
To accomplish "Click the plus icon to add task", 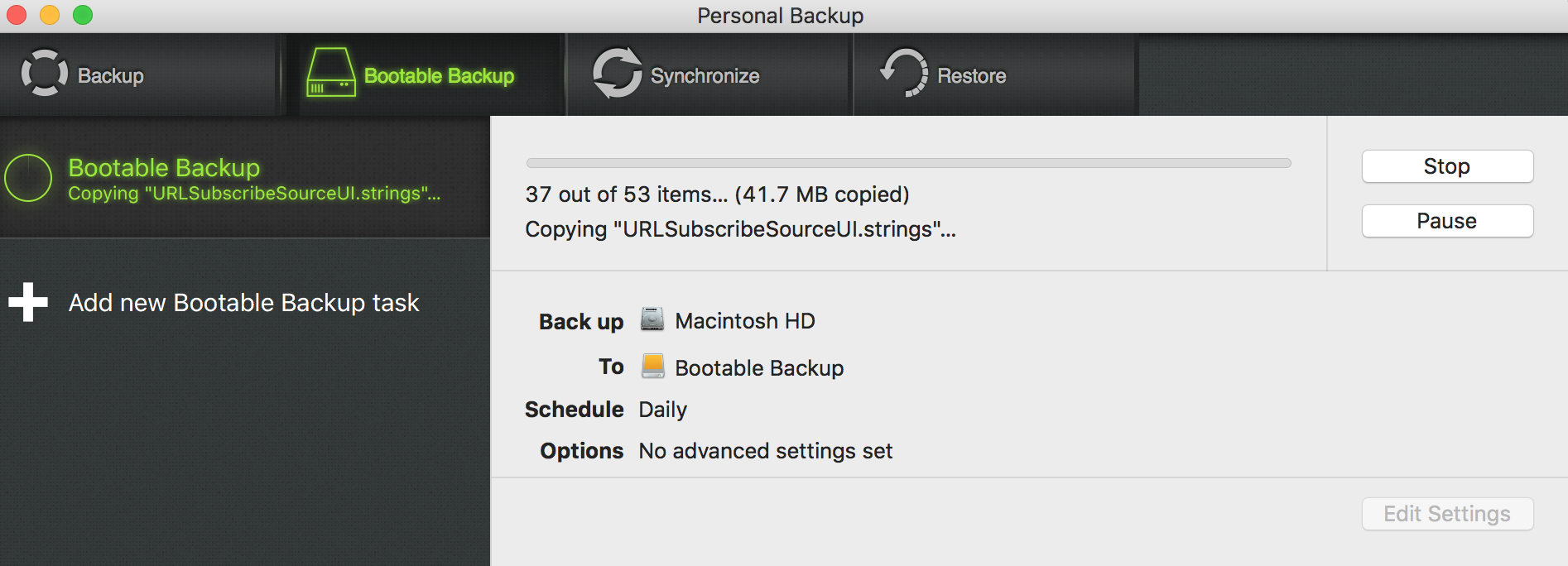I will pyautogui.click(x=28, y=302).
